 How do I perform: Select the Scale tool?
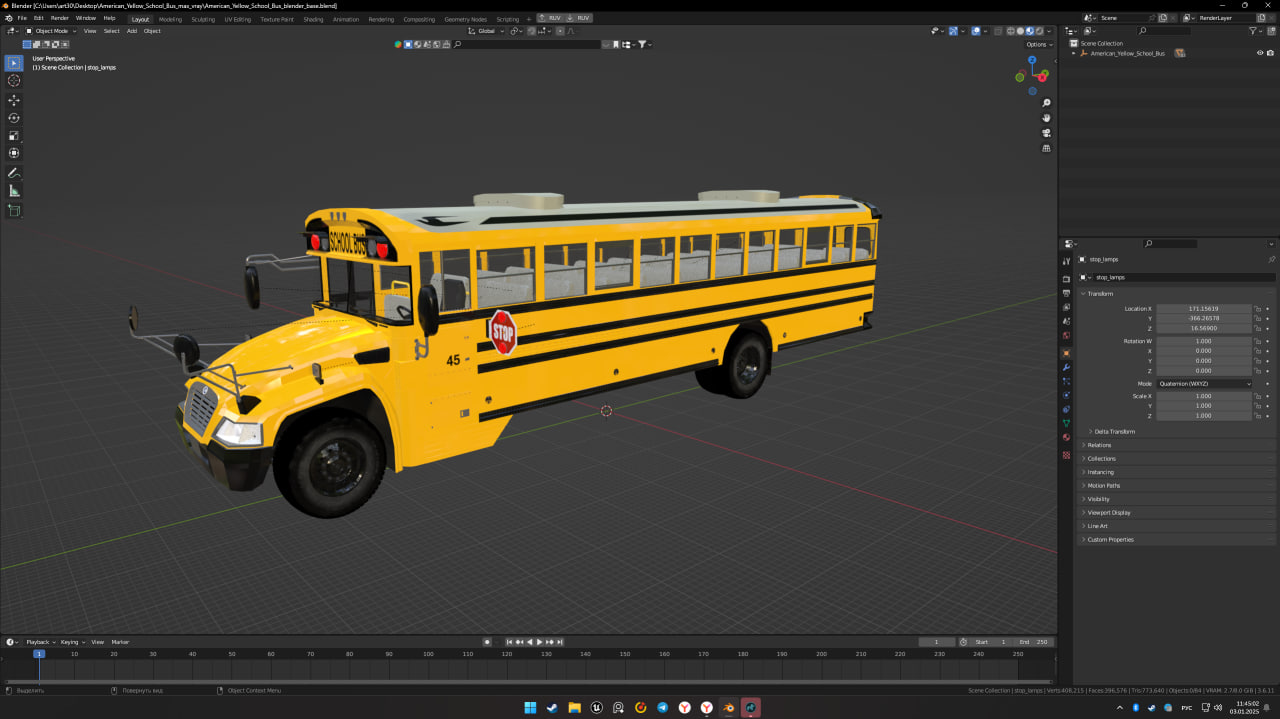(14, 135)
